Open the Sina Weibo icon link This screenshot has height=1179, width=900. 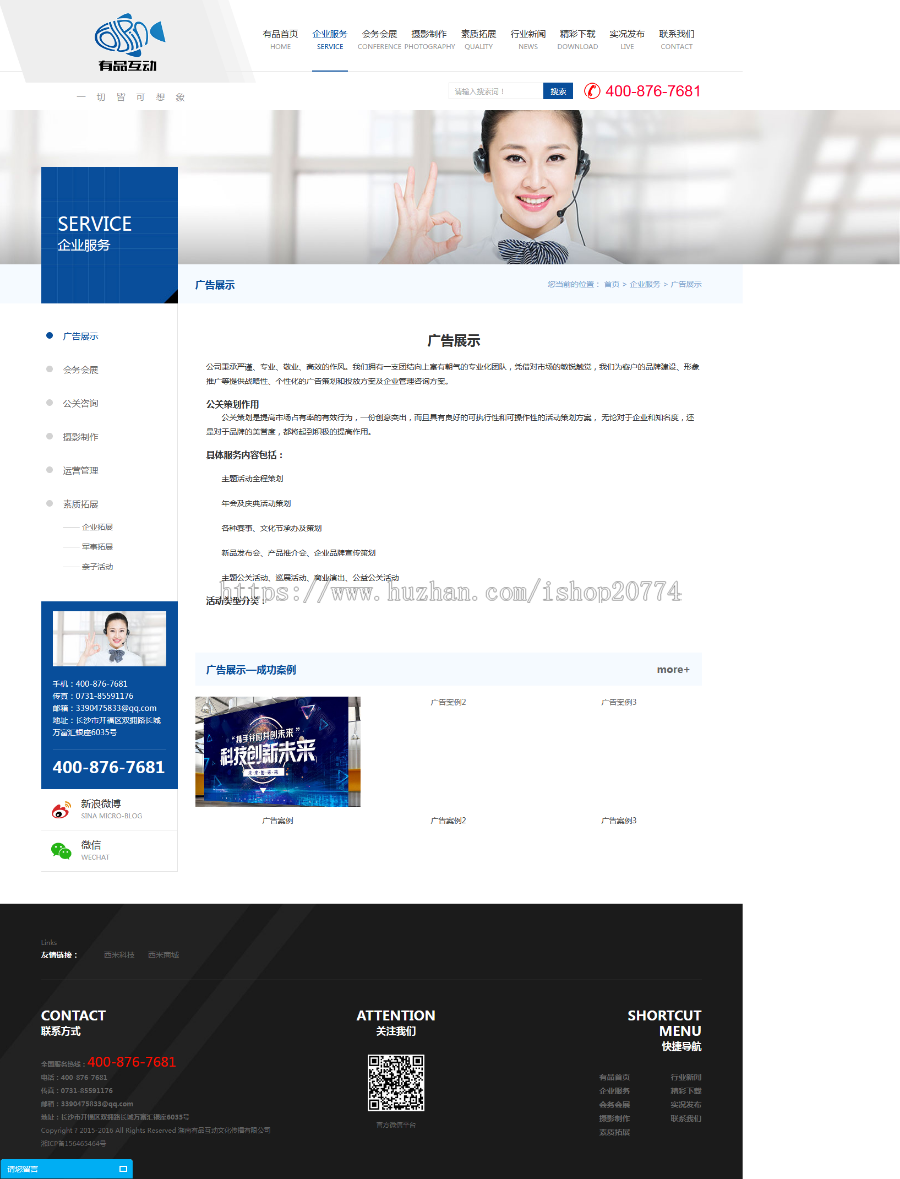tap(61, 811)
